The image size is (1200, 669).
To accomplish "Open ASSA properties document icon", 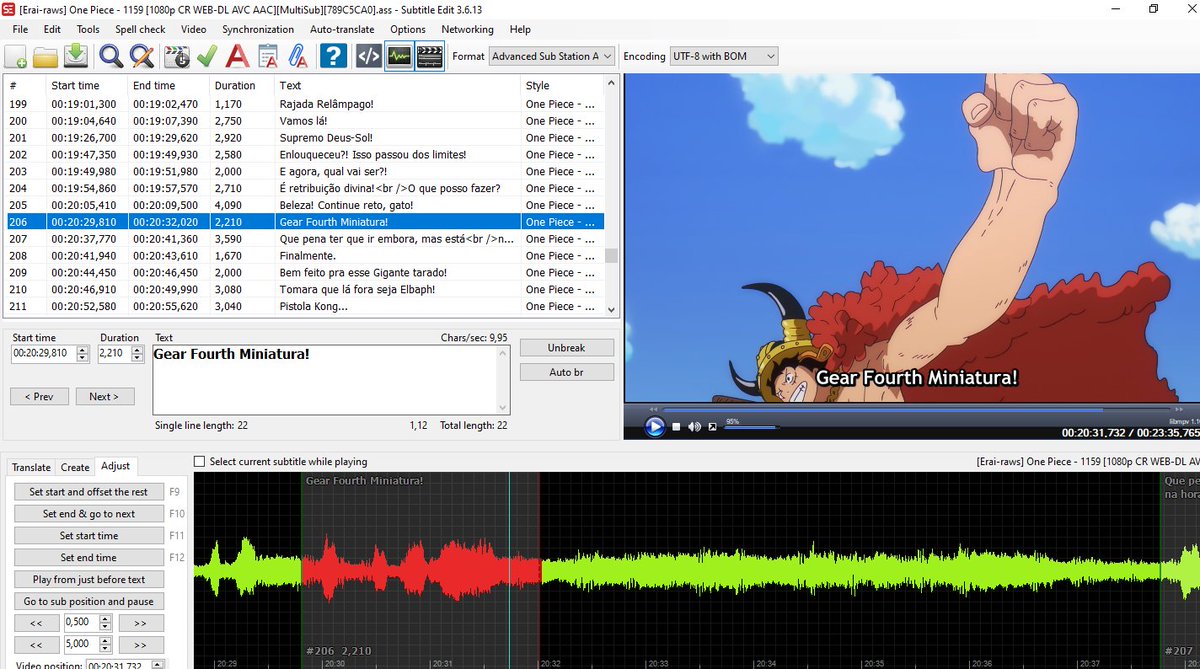I will (x=268, y=57).
